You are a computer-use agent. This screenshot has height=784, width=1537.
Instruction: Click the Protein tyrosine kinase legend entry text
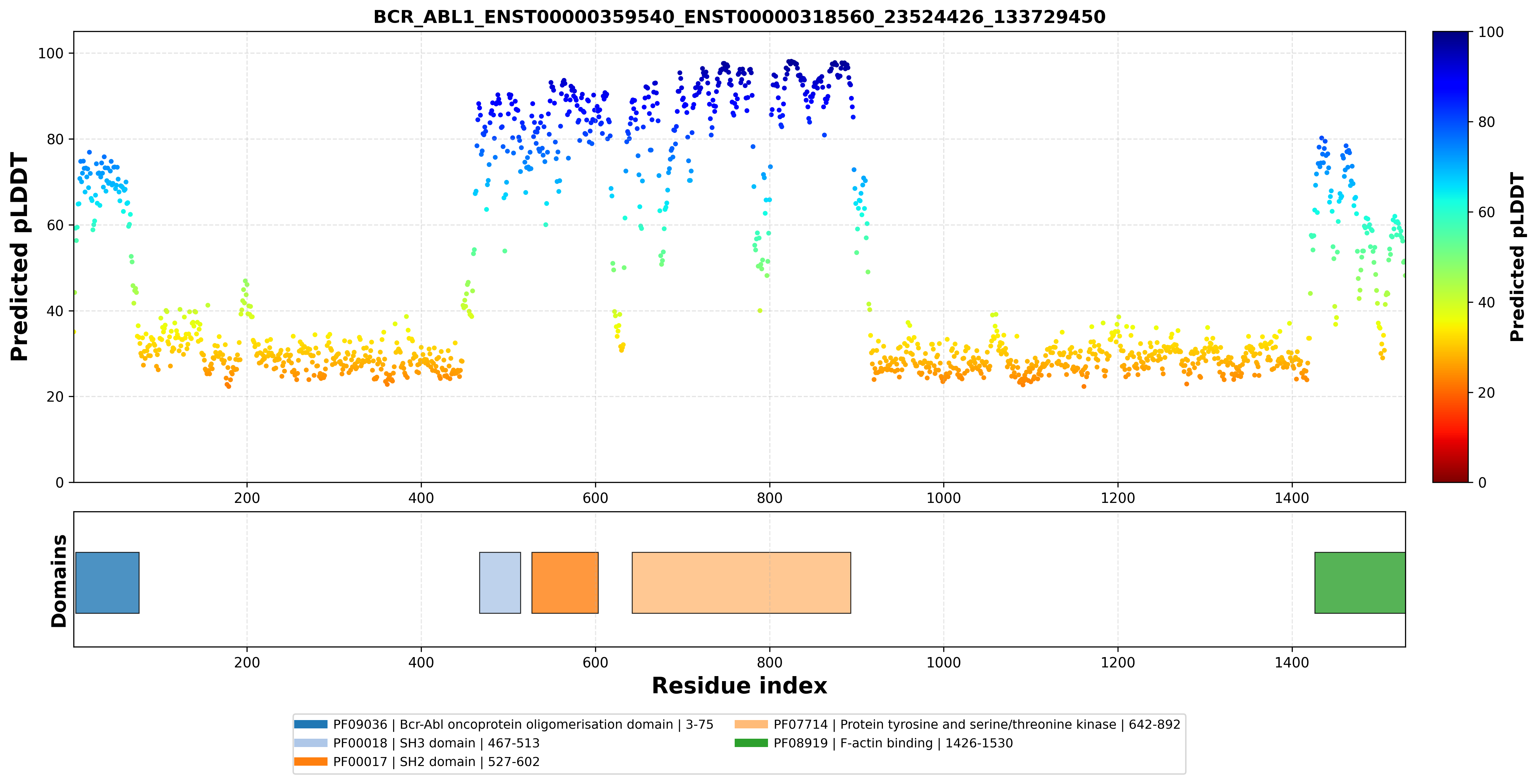977,724
